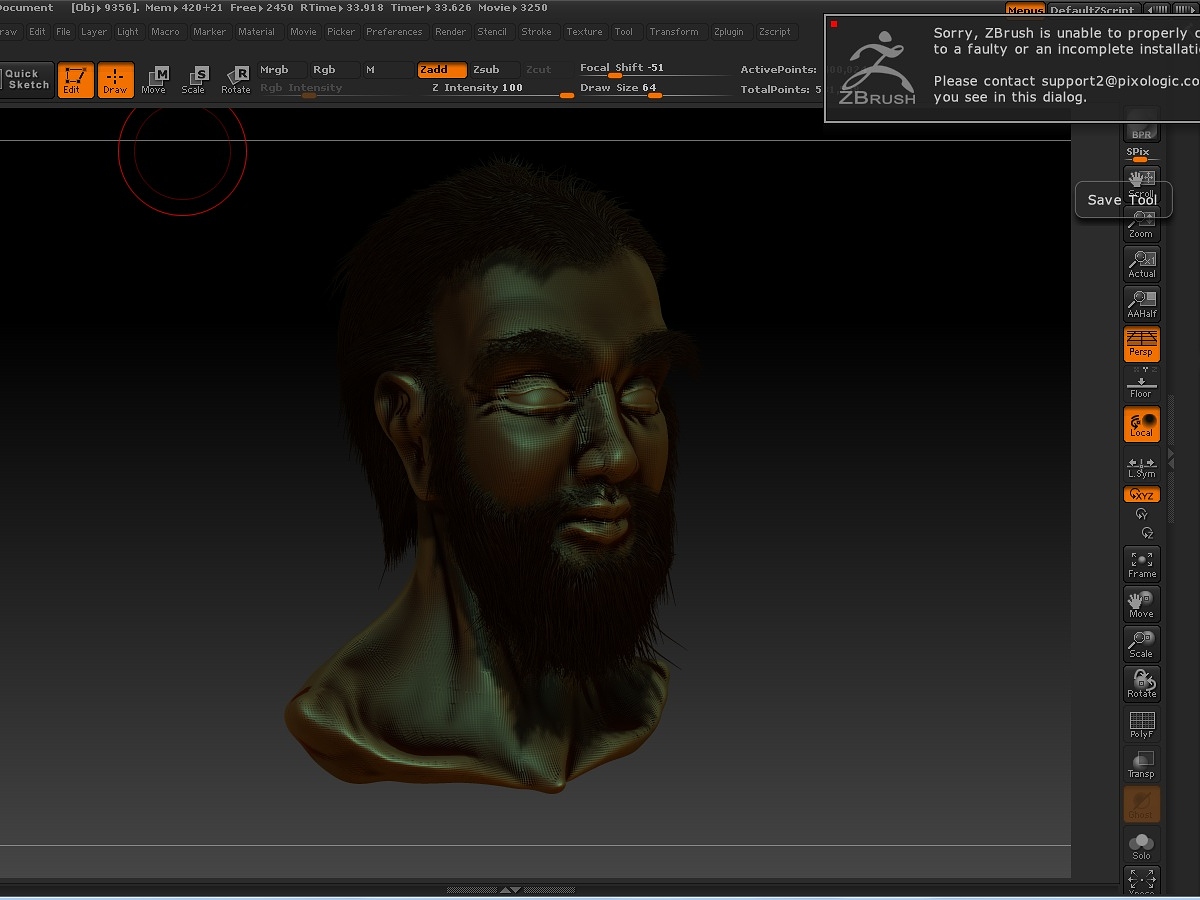This screenshot has width=1200, height=900.
Task: Open the Texture menu
Action: point(584,32)
